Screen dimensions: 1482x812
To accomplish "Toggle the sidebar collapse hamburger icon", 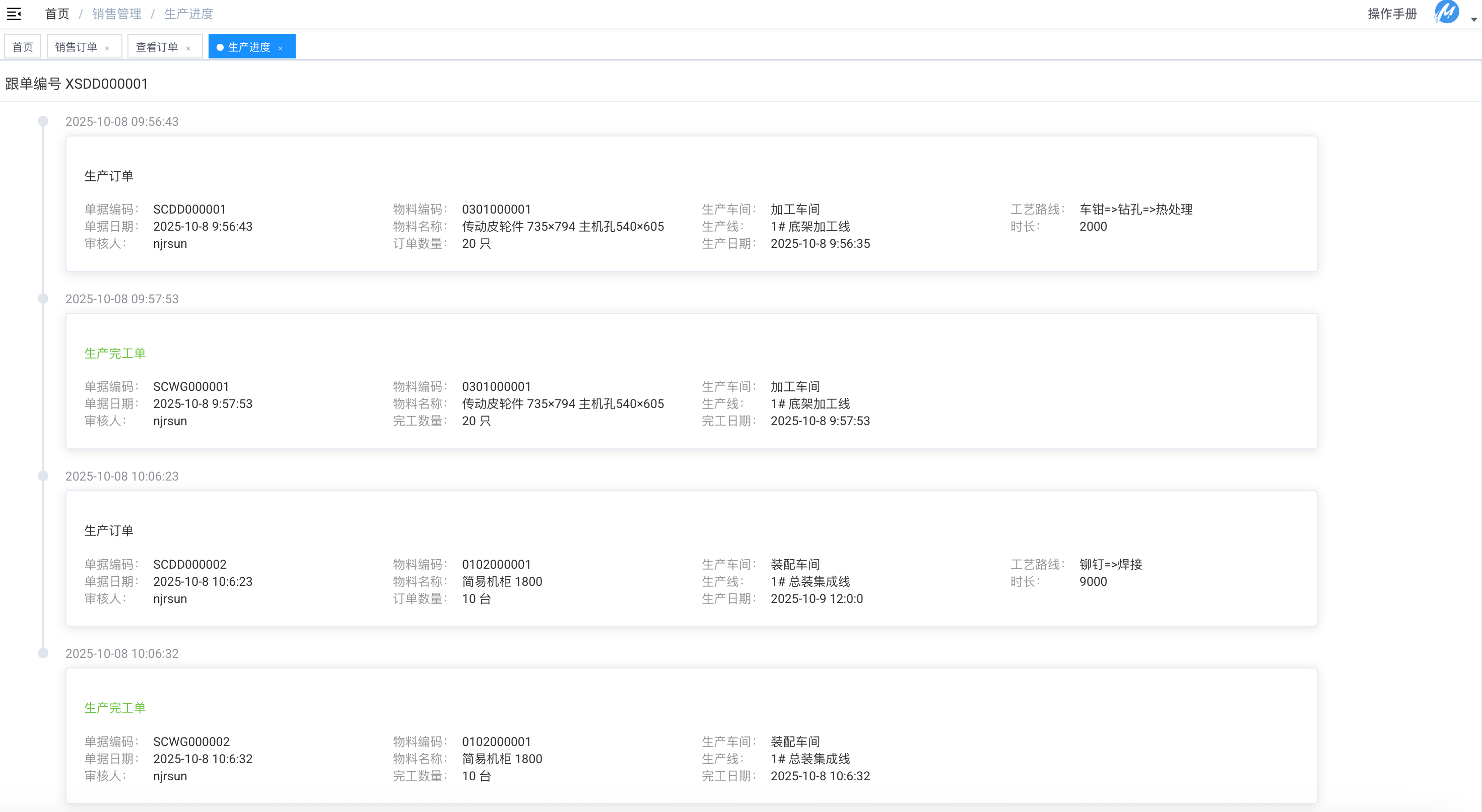I will point(14,14).
